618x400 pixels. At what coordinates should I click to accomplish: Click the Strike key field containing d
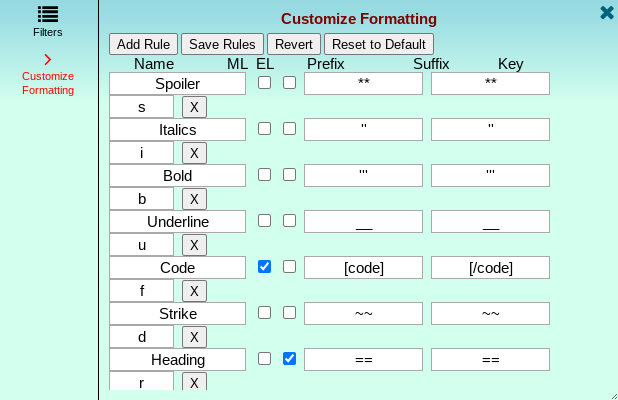[141, 337]
